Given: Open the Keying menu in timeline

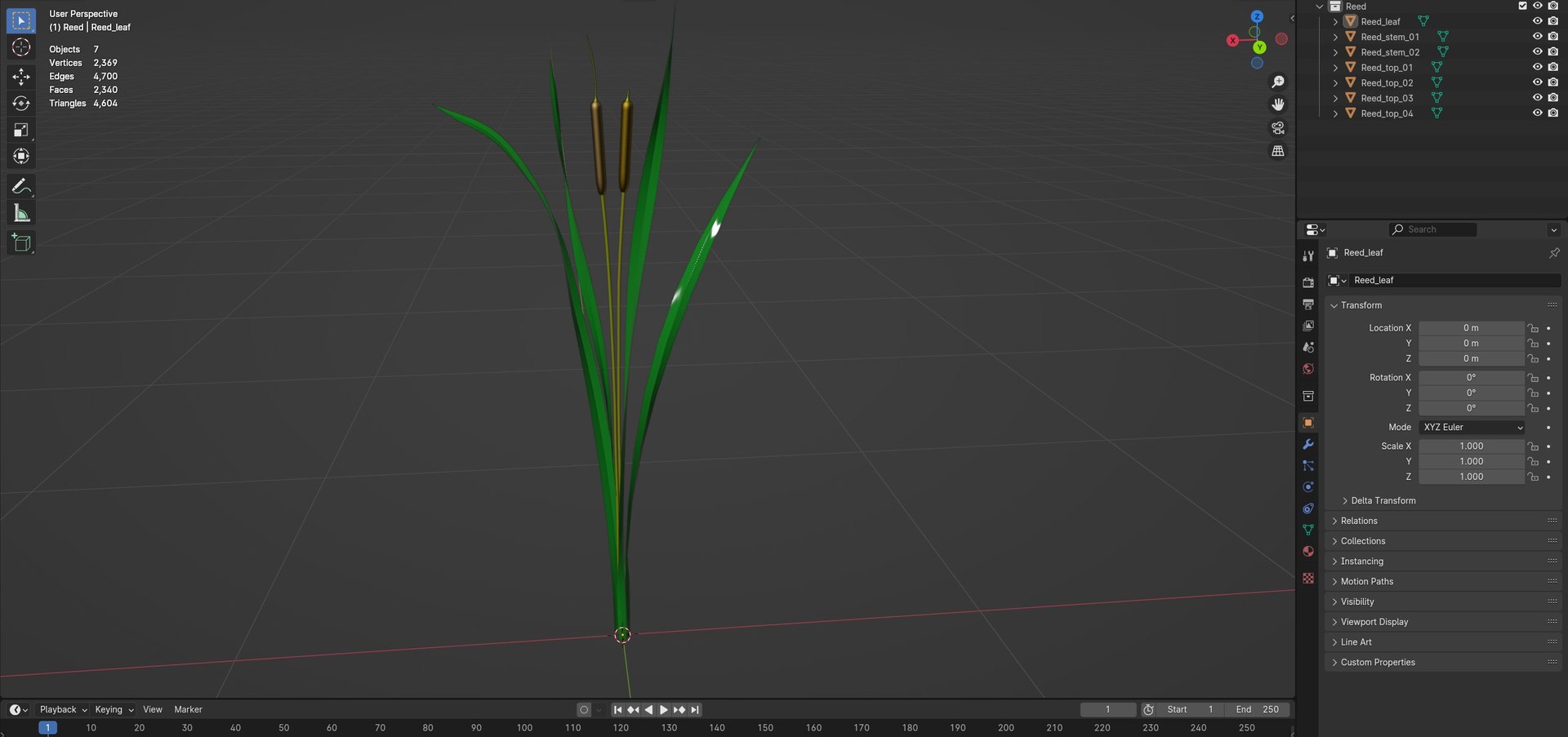Looking at the screenshot, I should pos(114,710).
